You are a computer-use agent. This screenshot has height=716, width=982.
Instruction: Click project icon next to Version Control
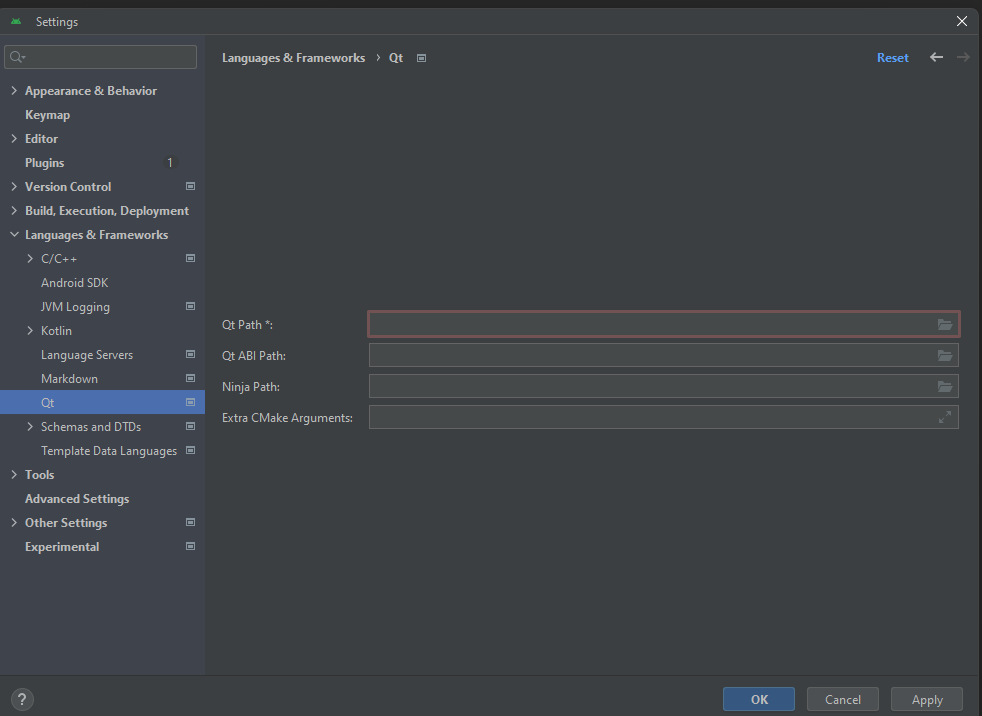point(190,186)
